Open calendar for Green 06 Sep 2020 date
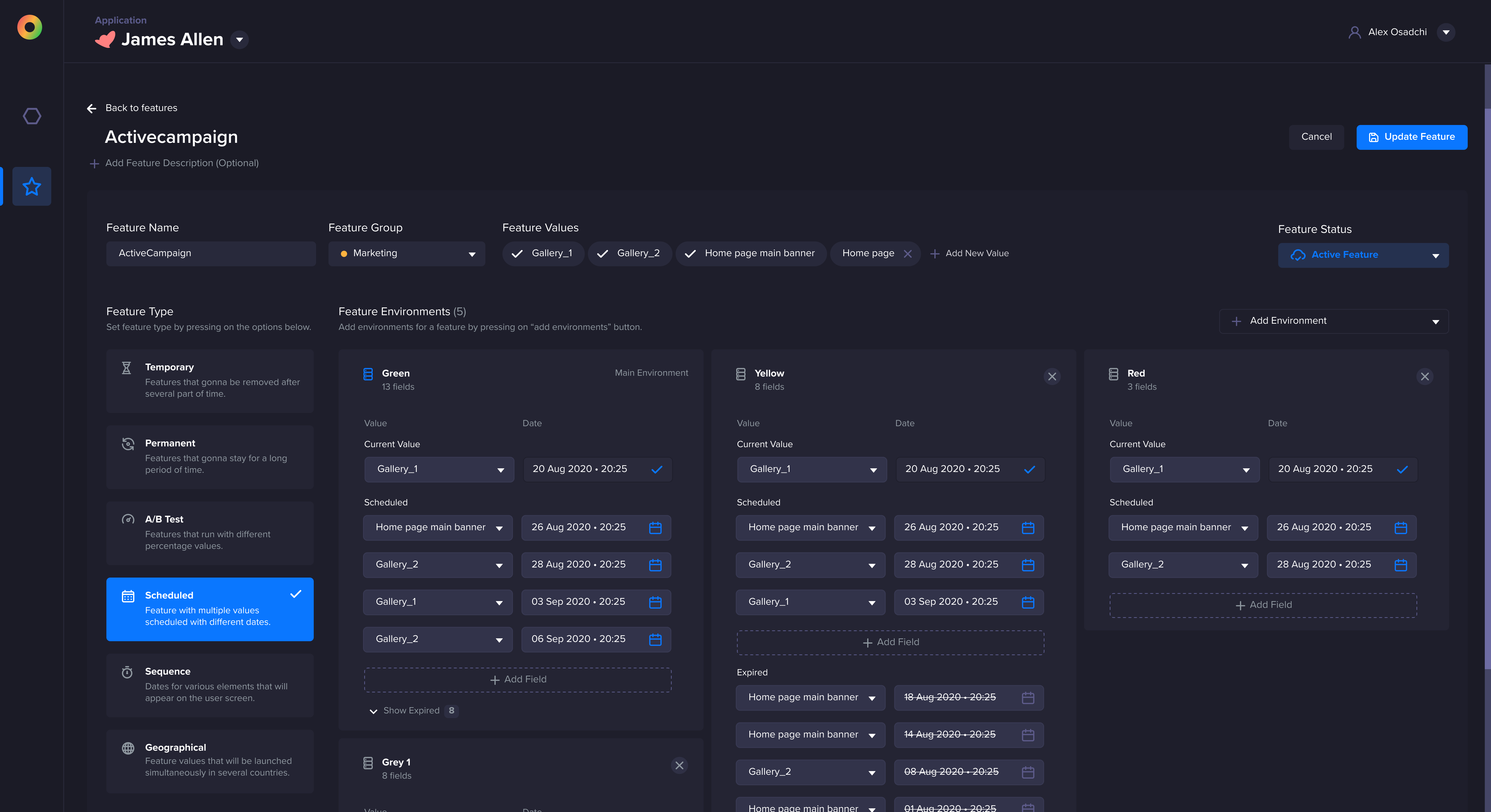 tap(655, 639)
